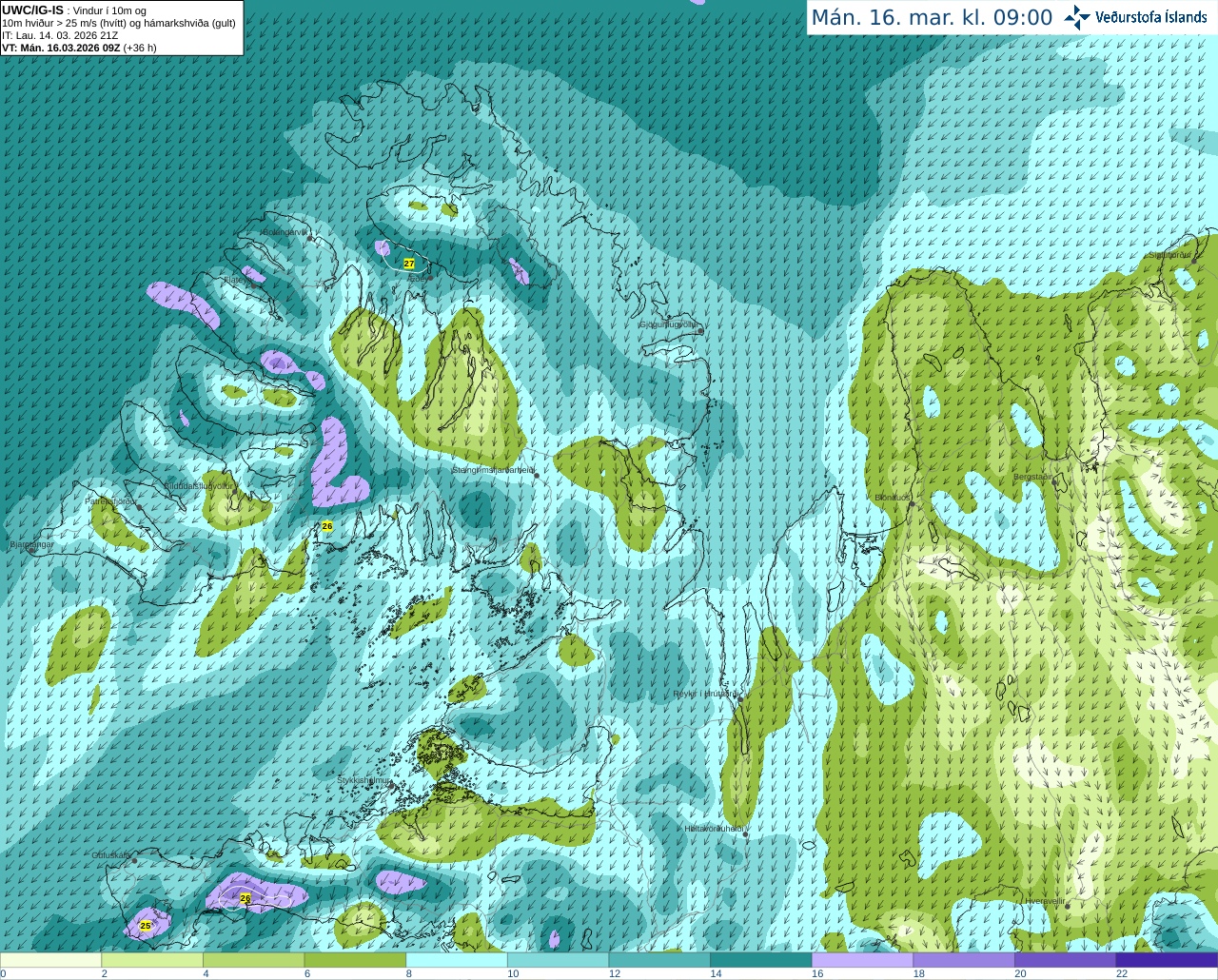Click the UWC/IG-IS Vindur í 10m title line
This screenshot has height=980, width=1218.
coord(73,10)
